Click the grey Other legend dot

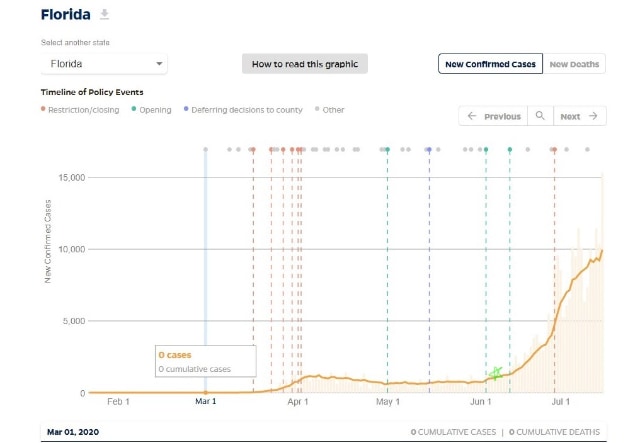[317, 109]
